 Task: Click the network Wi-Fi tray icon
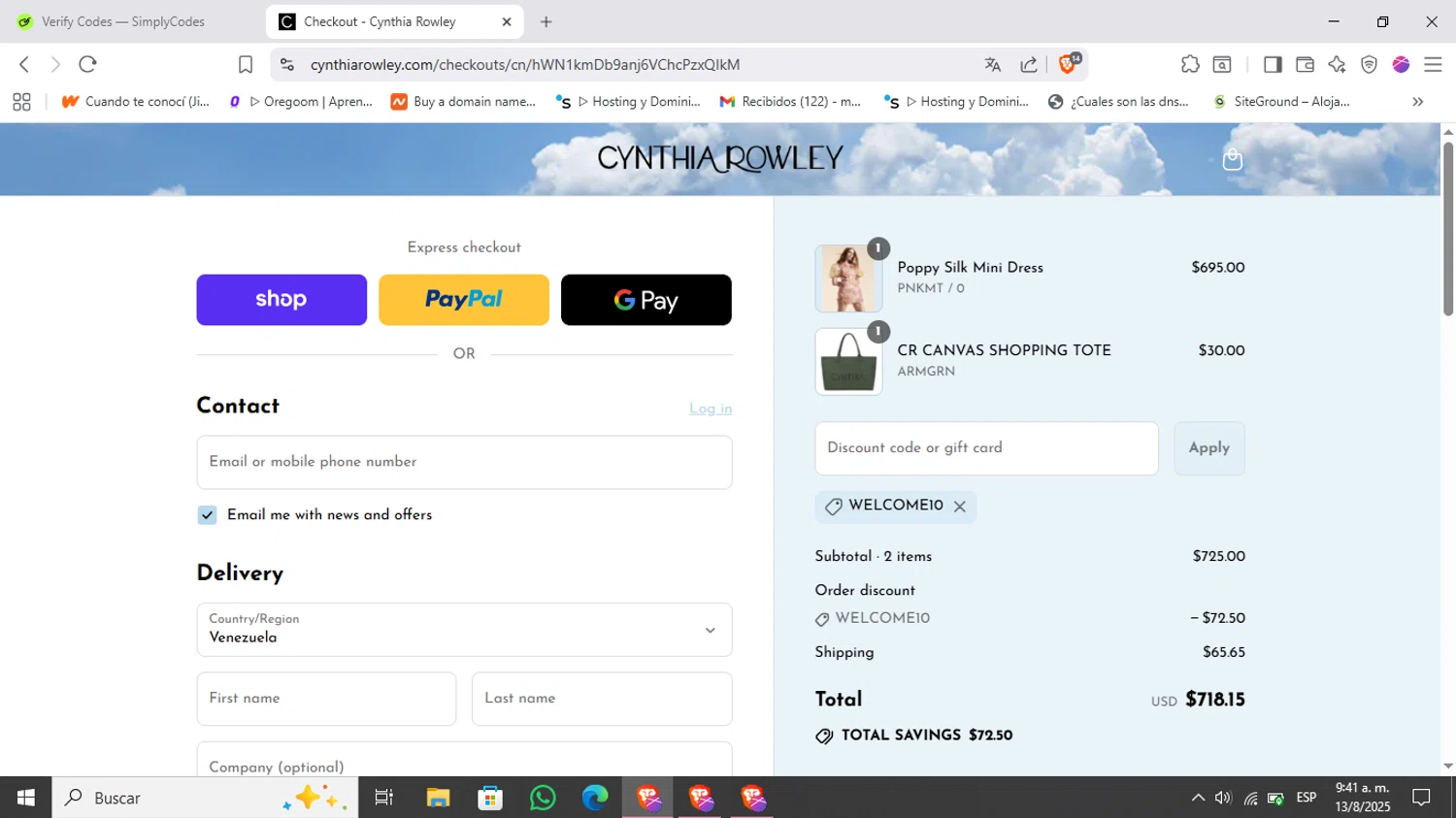click(x=1250, y=799)
